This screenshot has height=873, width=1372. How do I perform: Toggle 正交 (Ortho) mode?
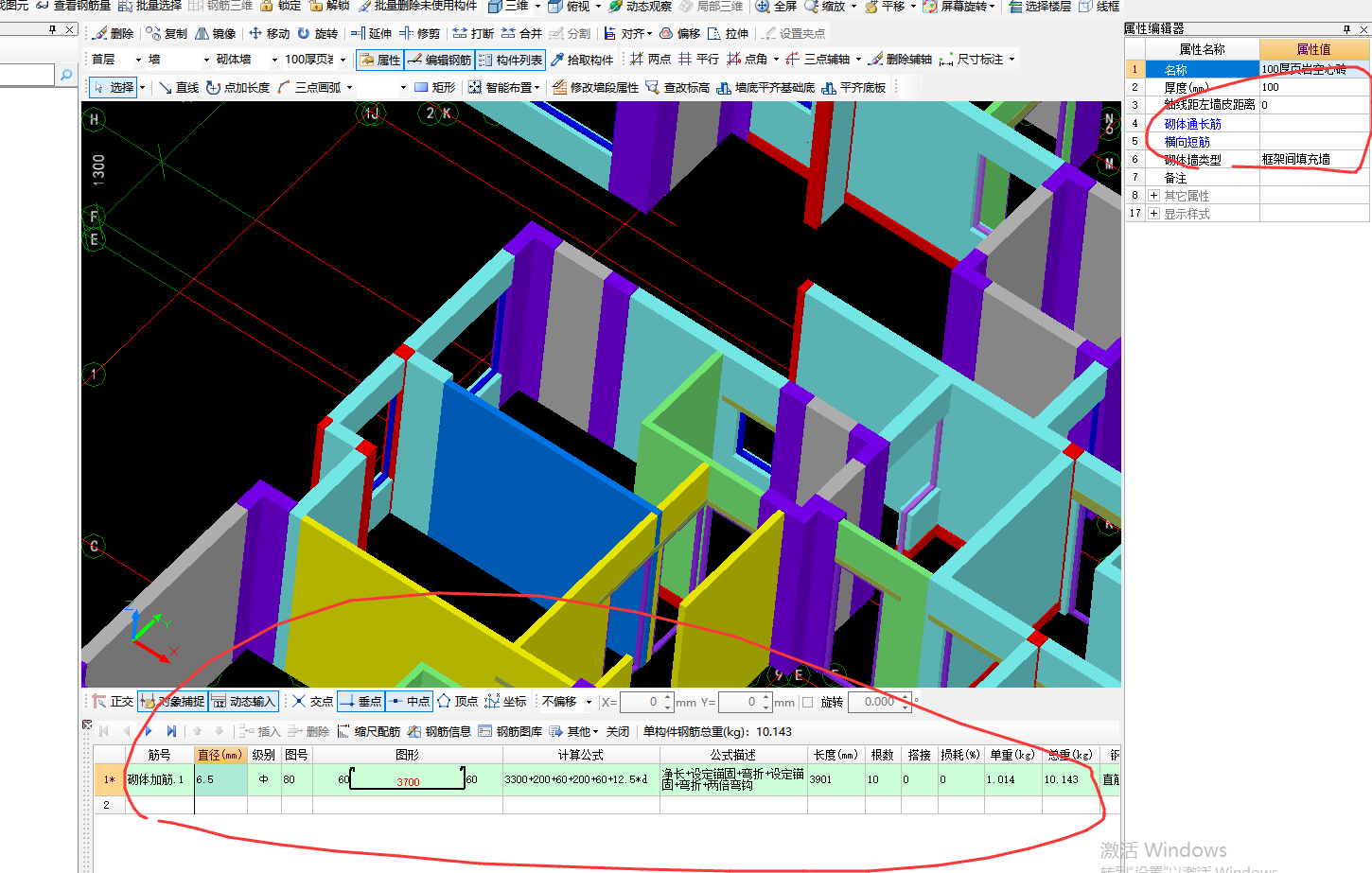coord(113,701)
